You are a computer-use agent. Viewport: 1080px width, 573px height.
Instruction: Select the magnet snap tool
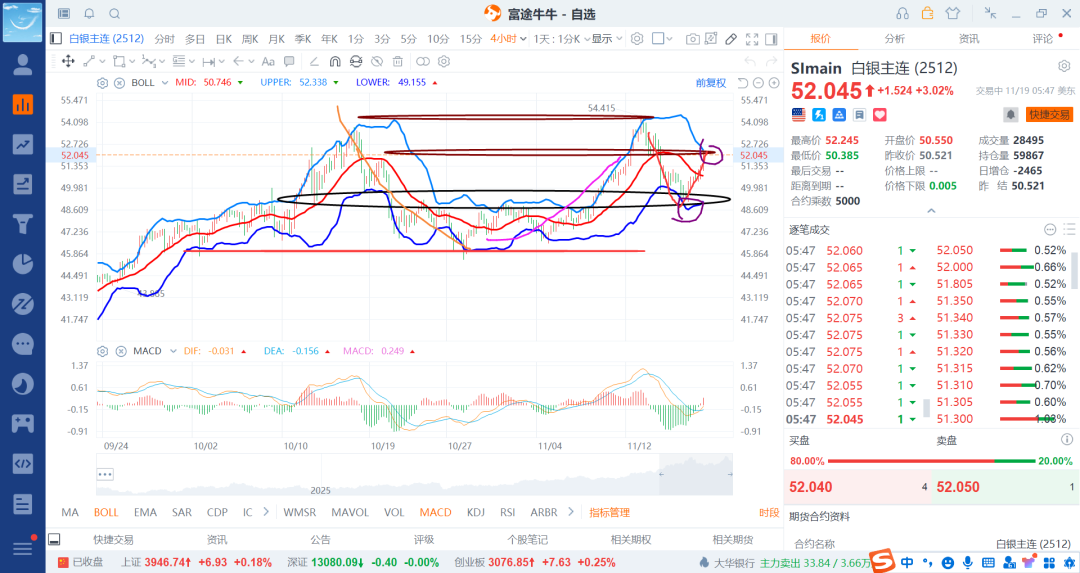click(x=335, y=61)
